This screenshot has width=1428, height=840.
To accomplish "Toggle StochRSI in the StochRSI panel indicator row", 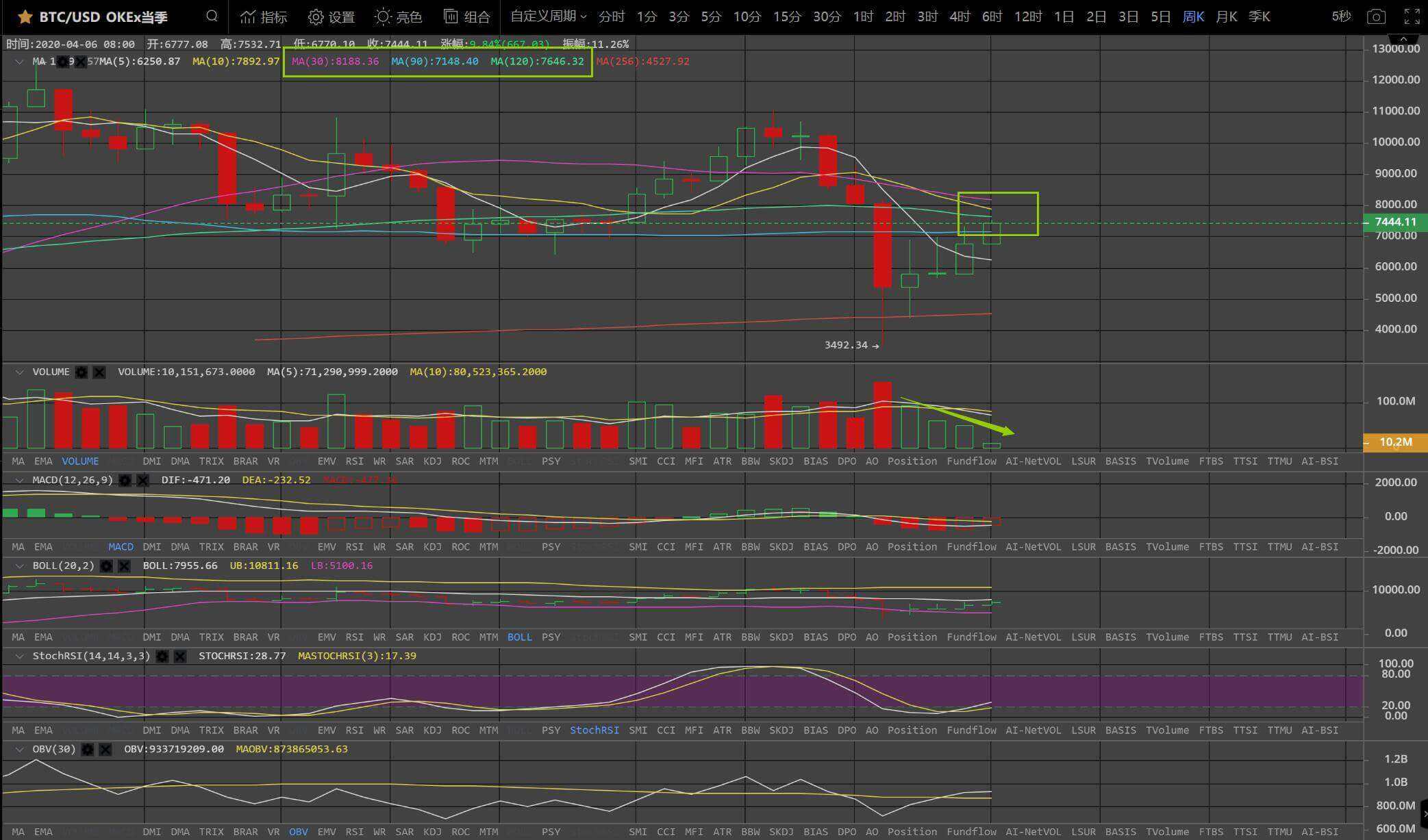I will pyautogui.click(x=594, y=730).
